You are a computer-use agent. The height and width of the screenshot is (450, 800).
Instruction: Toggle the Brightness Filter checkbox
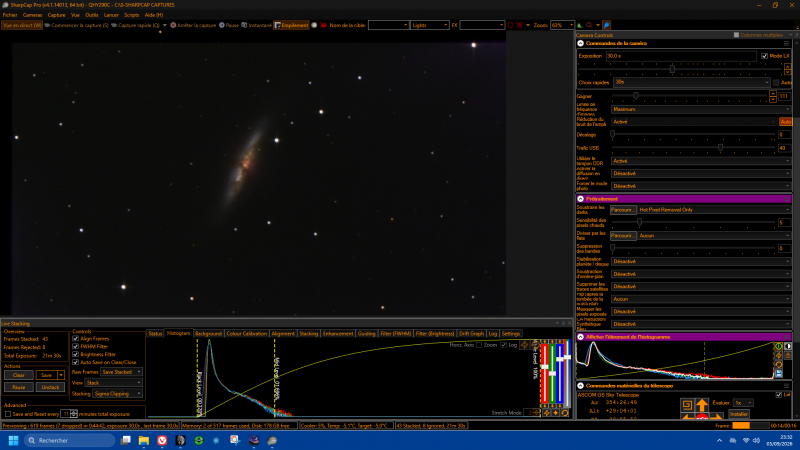(x=76, y=354)
